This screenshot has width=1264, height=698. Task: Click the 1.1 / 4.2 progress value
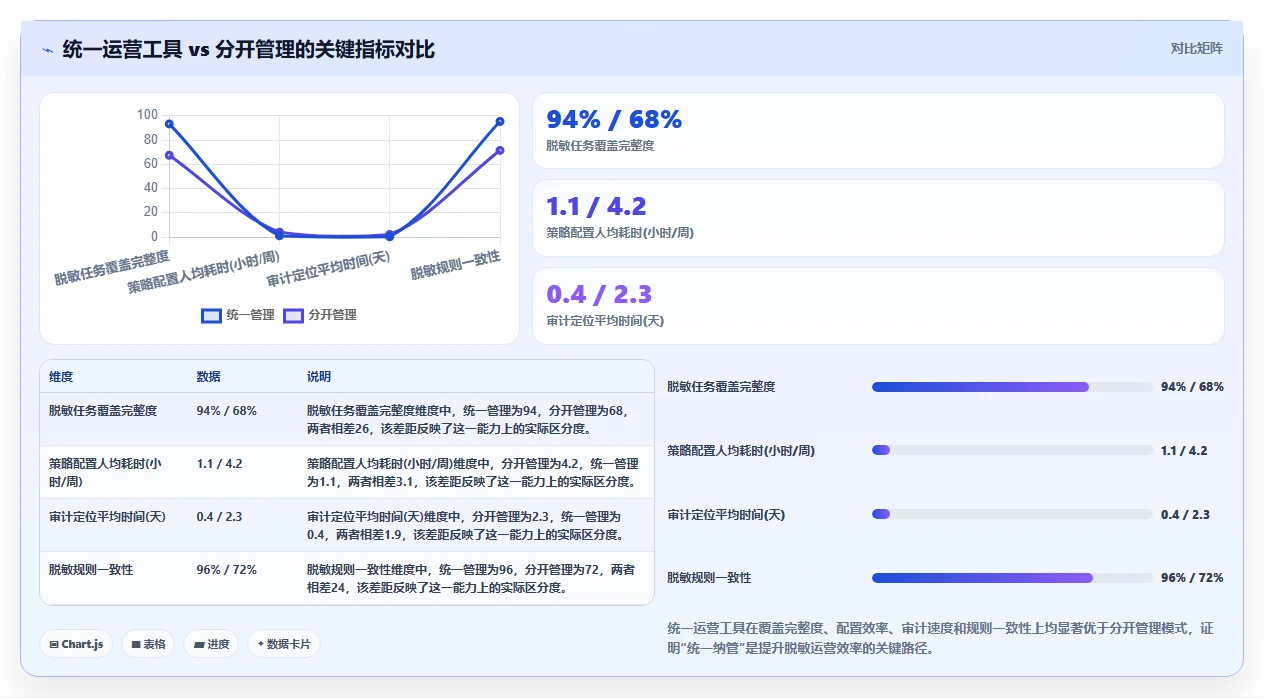[1184, 451]
